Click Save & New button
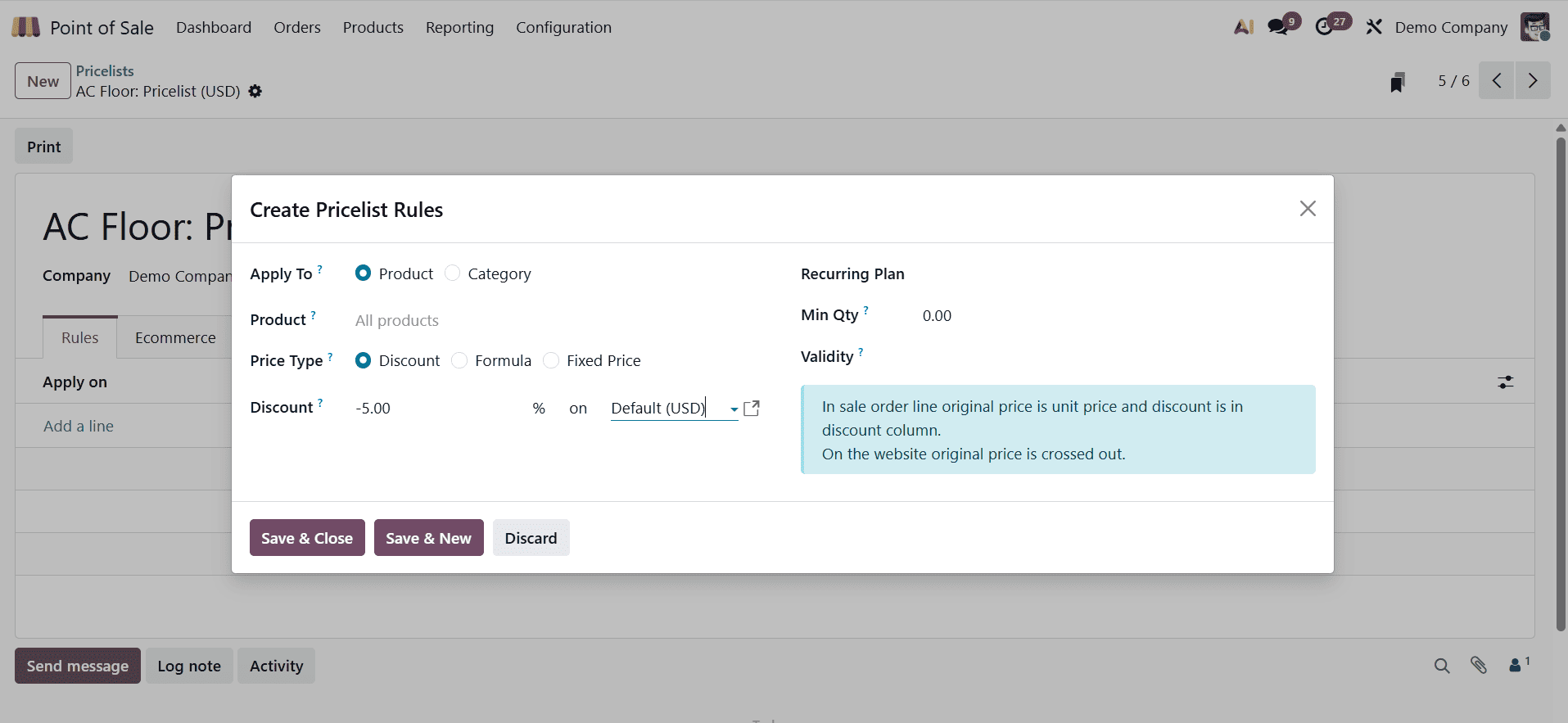This screenshot has height=723, width=1568. [429, 538]
